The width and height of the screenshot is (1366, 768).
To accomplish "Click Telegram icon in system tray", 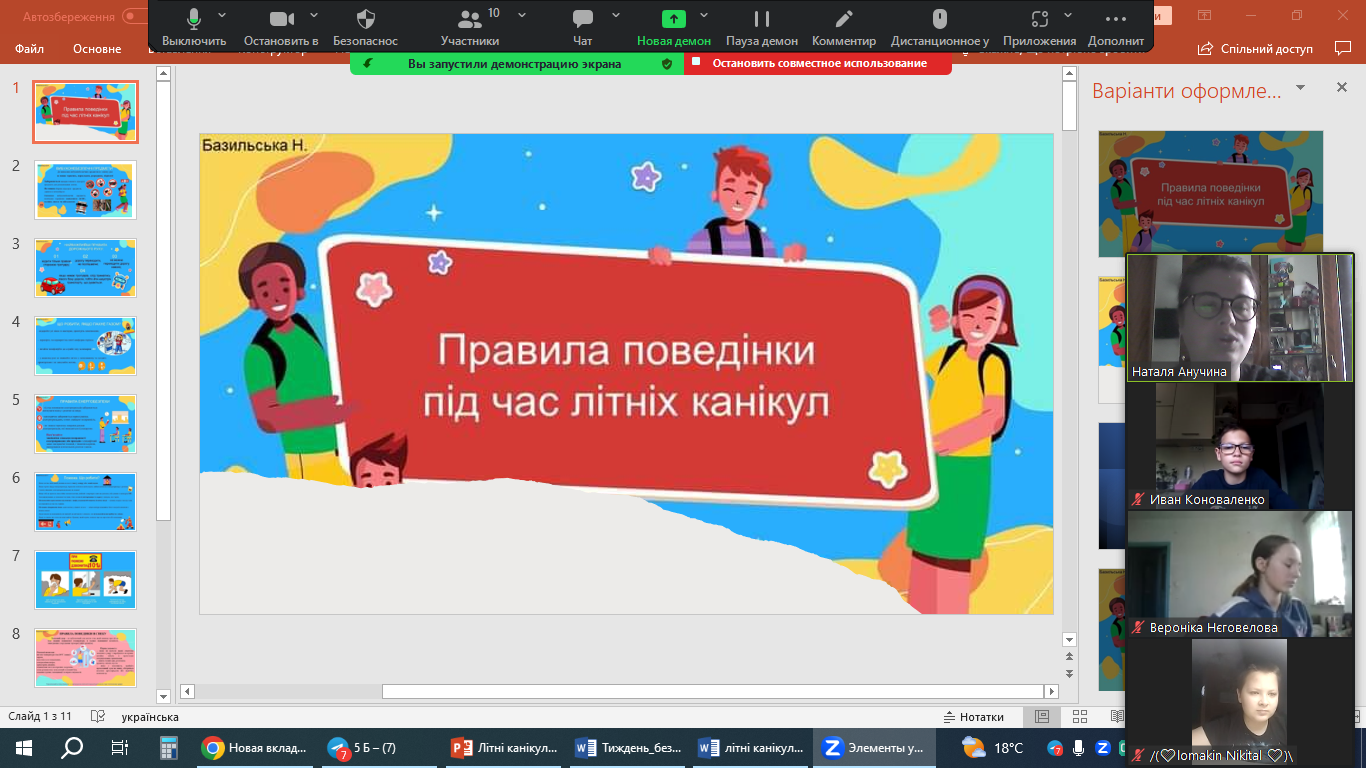I will coord(1055,747).
